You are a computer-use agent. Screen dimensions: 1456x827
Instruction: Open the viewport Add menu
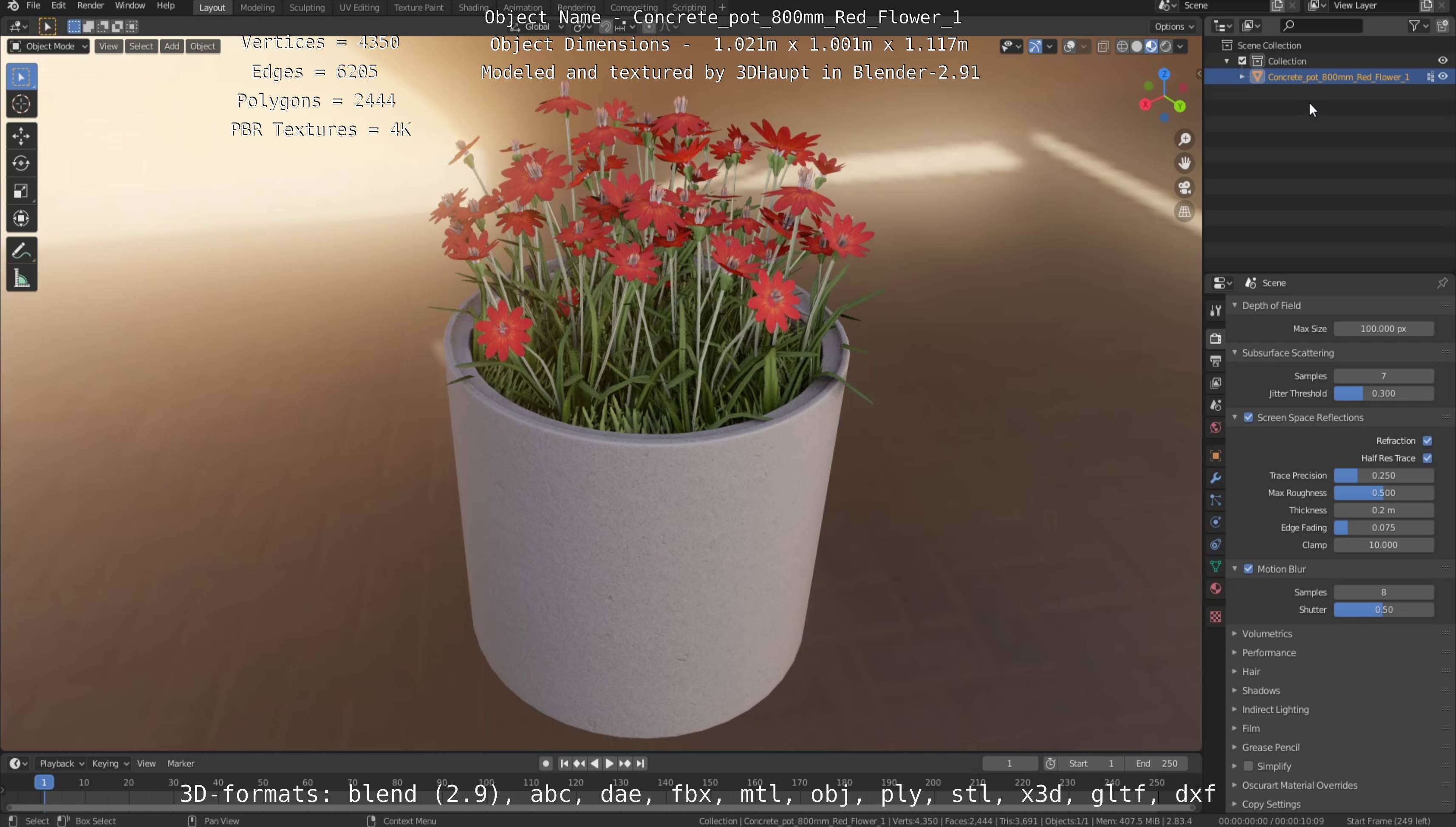tap(172, 47)
